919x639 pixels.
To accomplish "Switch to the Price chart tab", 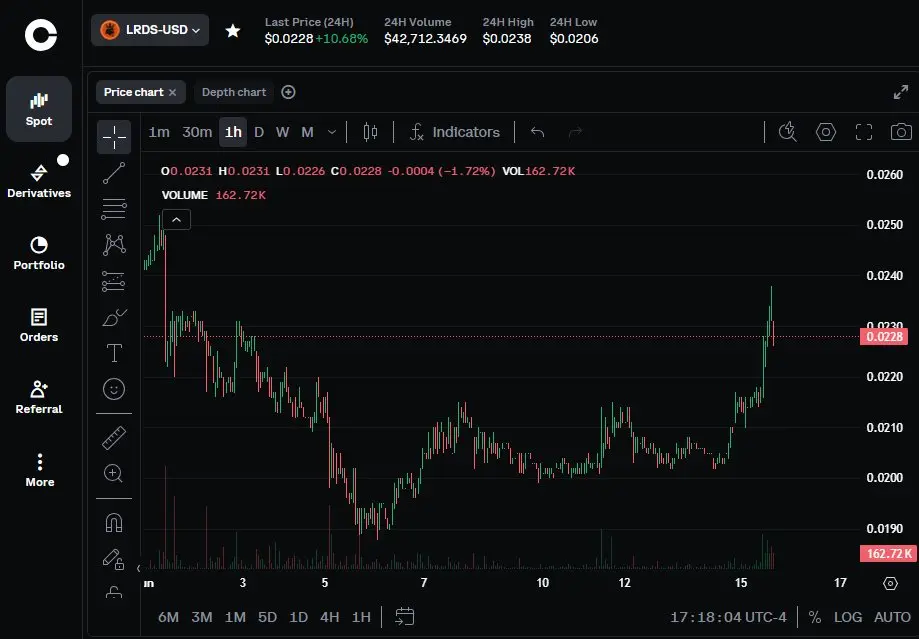I will [x=134, y=92].
